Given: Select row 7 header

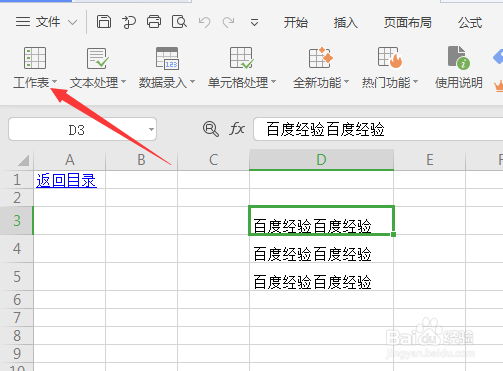Looking at the screenshot, I should 17,318.
